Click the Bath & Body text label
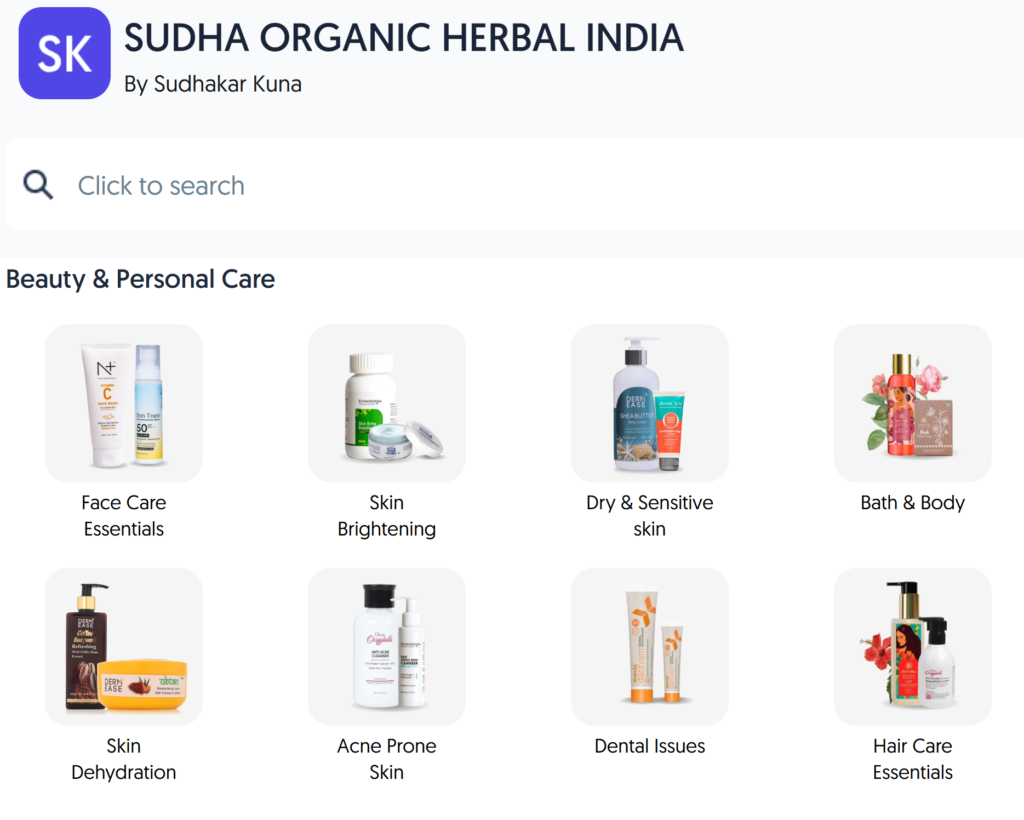 [912, 503]
